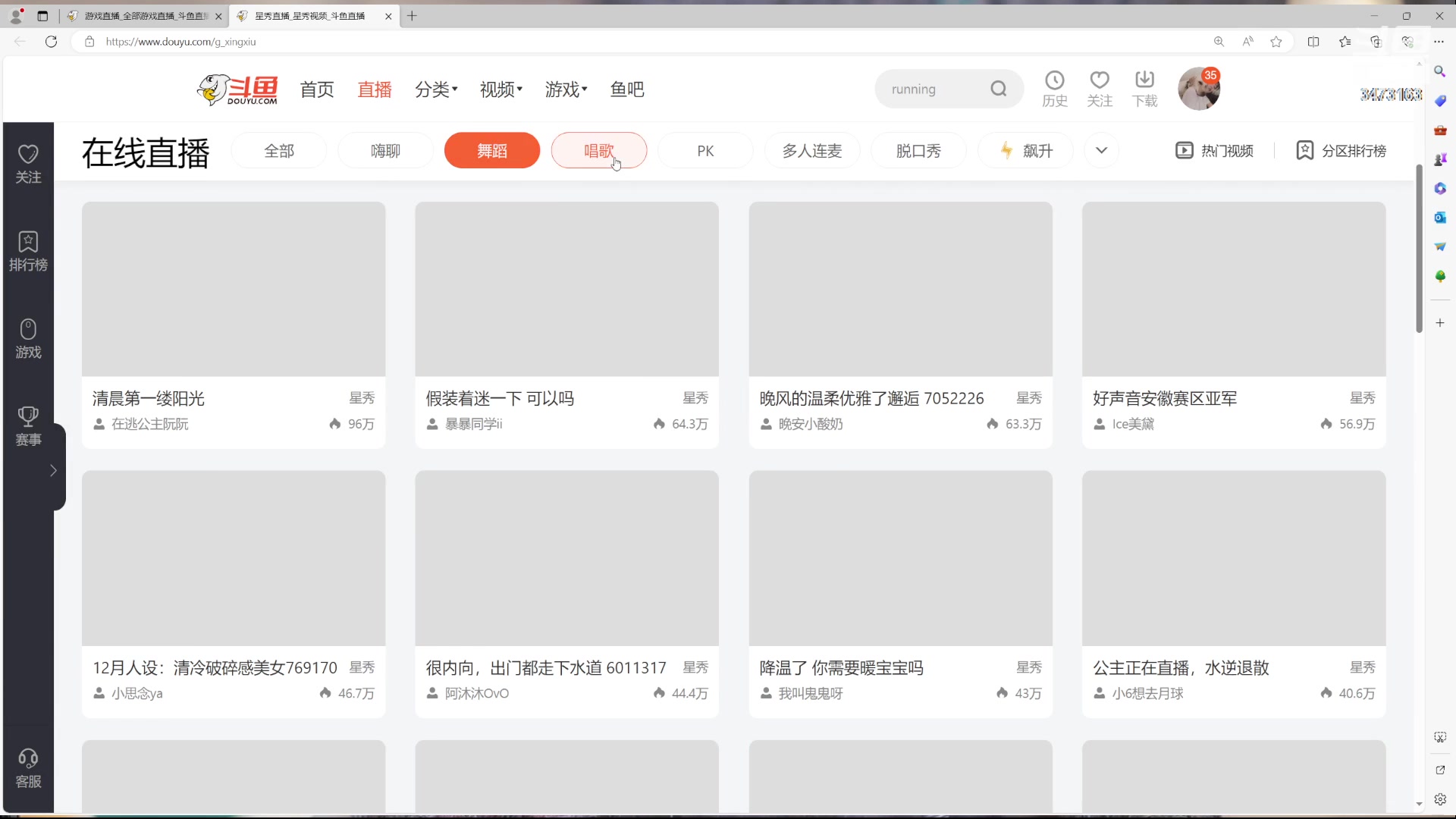The height and width of the screenshot is (819, 1456).
Task: Open browser collections icon
Action: click(x=1376, y=42)
